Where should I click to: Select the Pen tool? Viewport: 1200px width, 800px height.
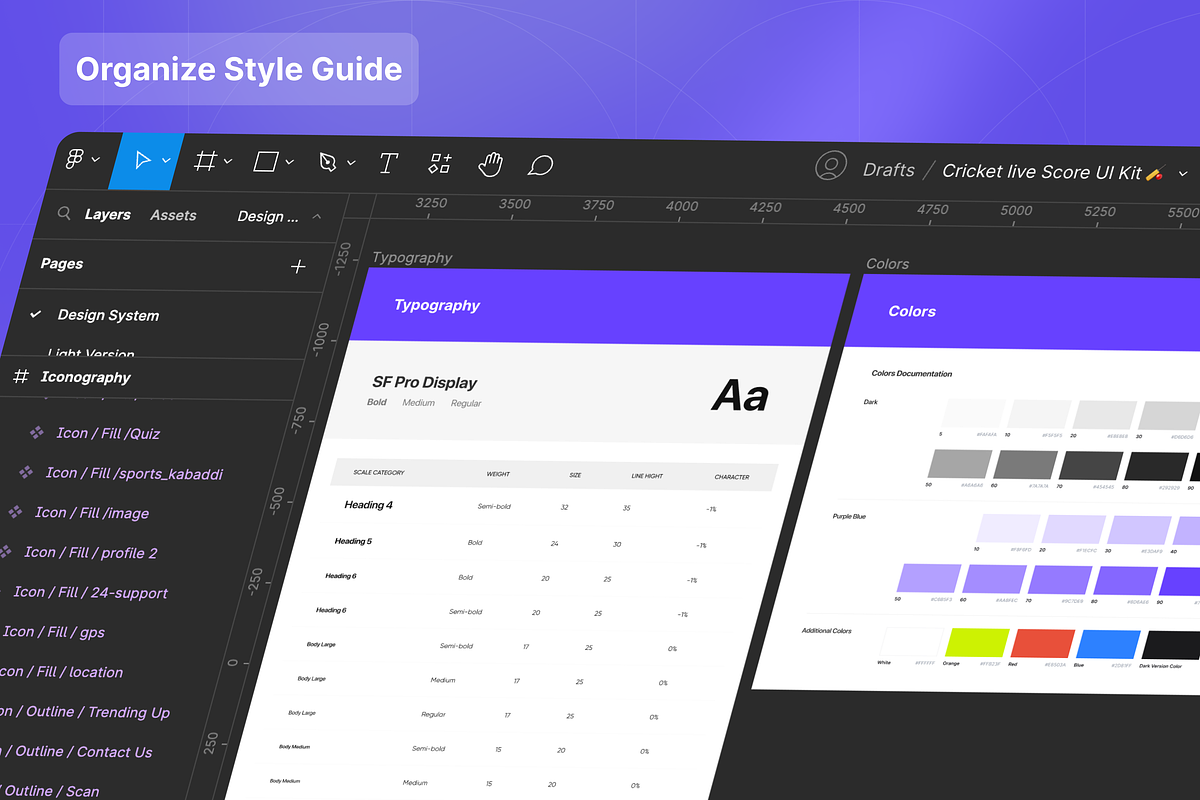point(328,162)
